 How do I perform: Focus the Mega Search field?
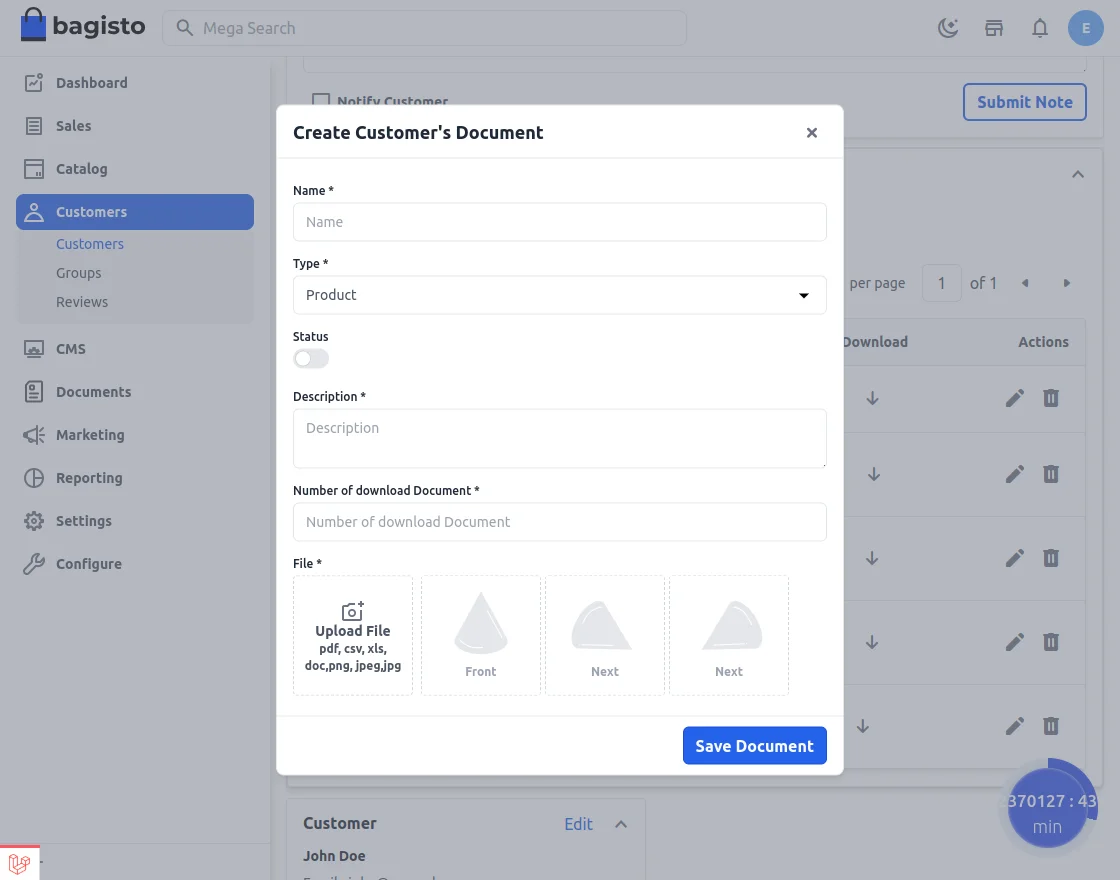[x=424, y=28]
